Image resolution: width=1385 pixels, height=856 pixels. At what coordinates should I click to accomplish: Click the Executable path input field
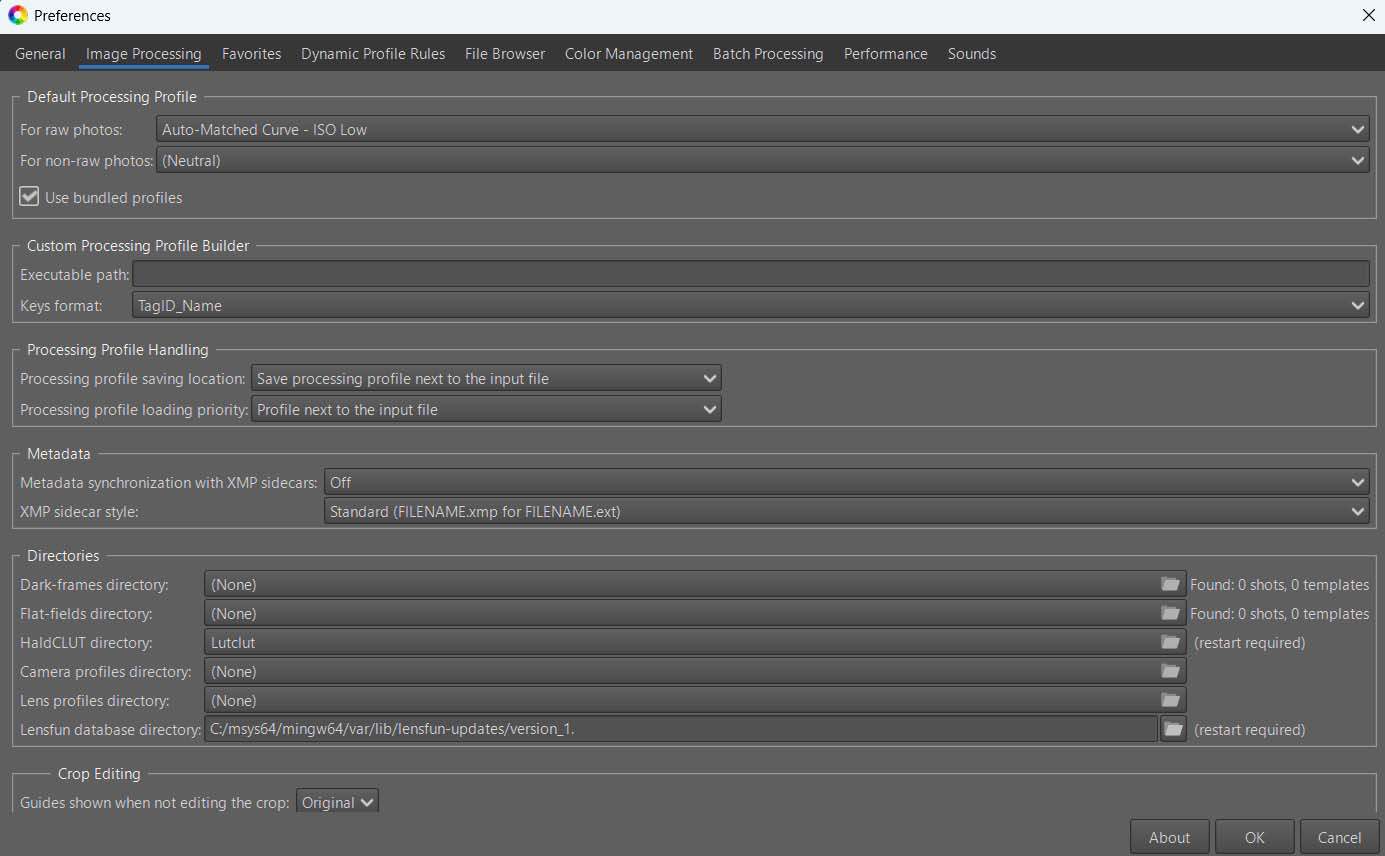click(750, 274)
